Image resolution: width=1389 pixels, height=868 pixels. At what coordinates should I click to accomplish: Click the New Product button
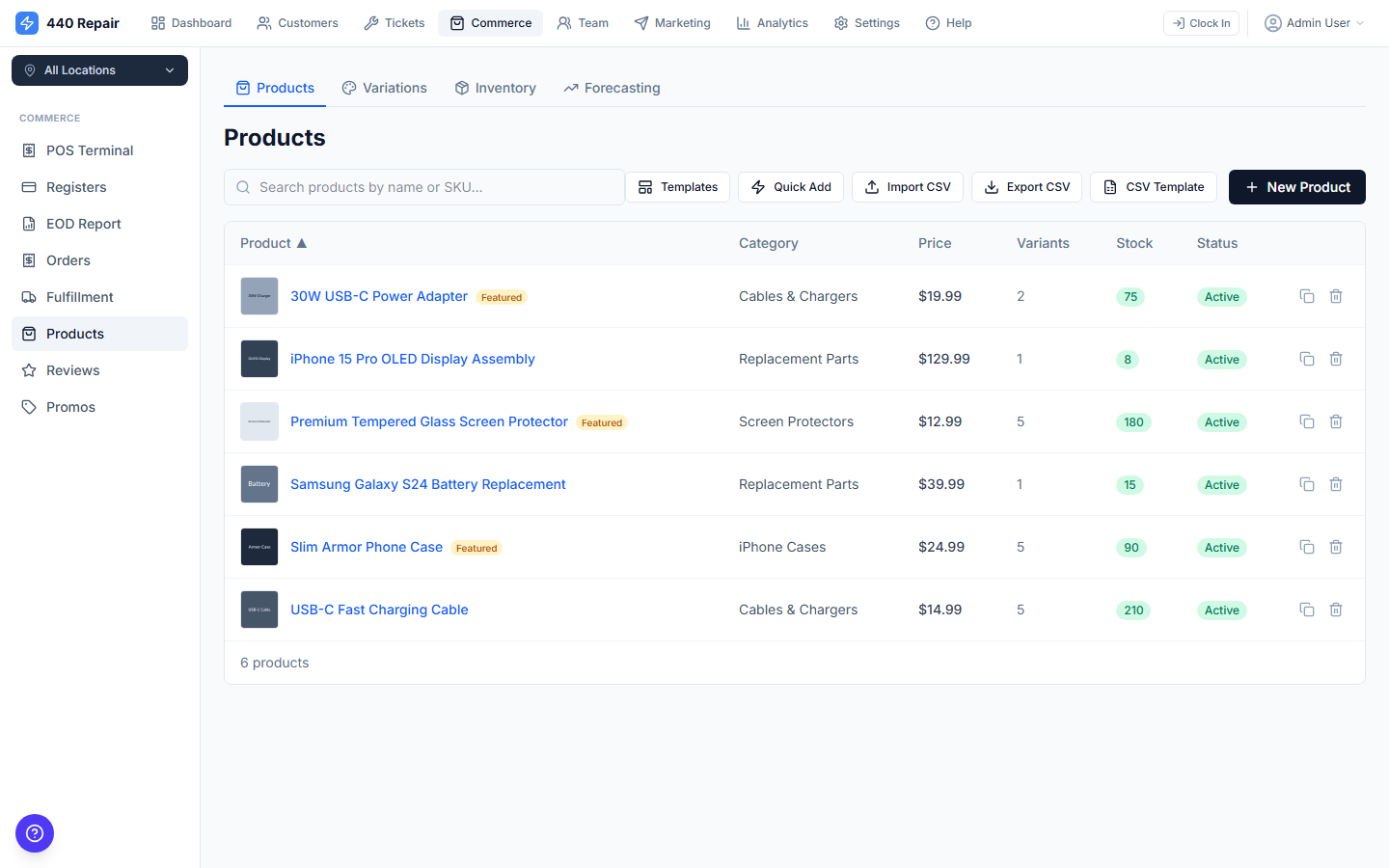[1296, 187]
